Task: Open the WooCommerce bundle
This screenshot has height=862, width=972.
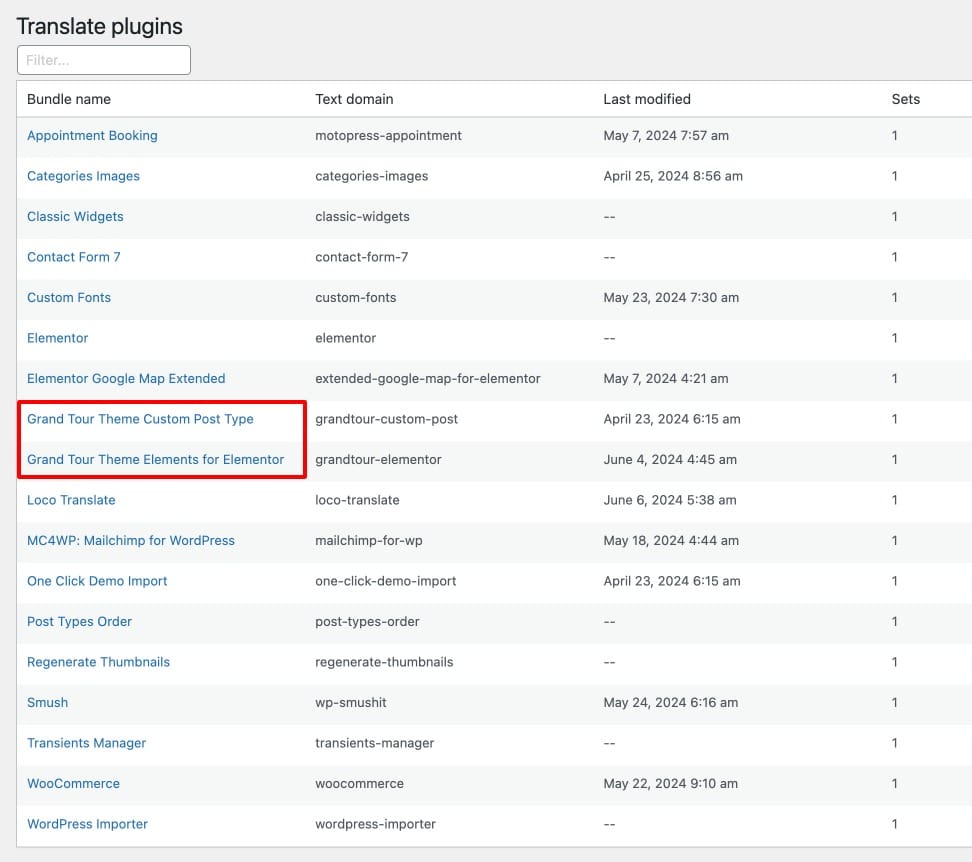Action: tap(73, 783)
